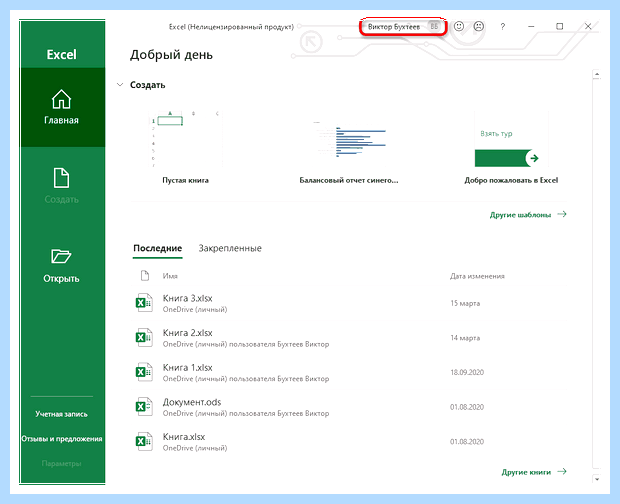Click the document icon in the list header
Image resolution: width=620 pixels, height=504 pixels.
[145, 276]
